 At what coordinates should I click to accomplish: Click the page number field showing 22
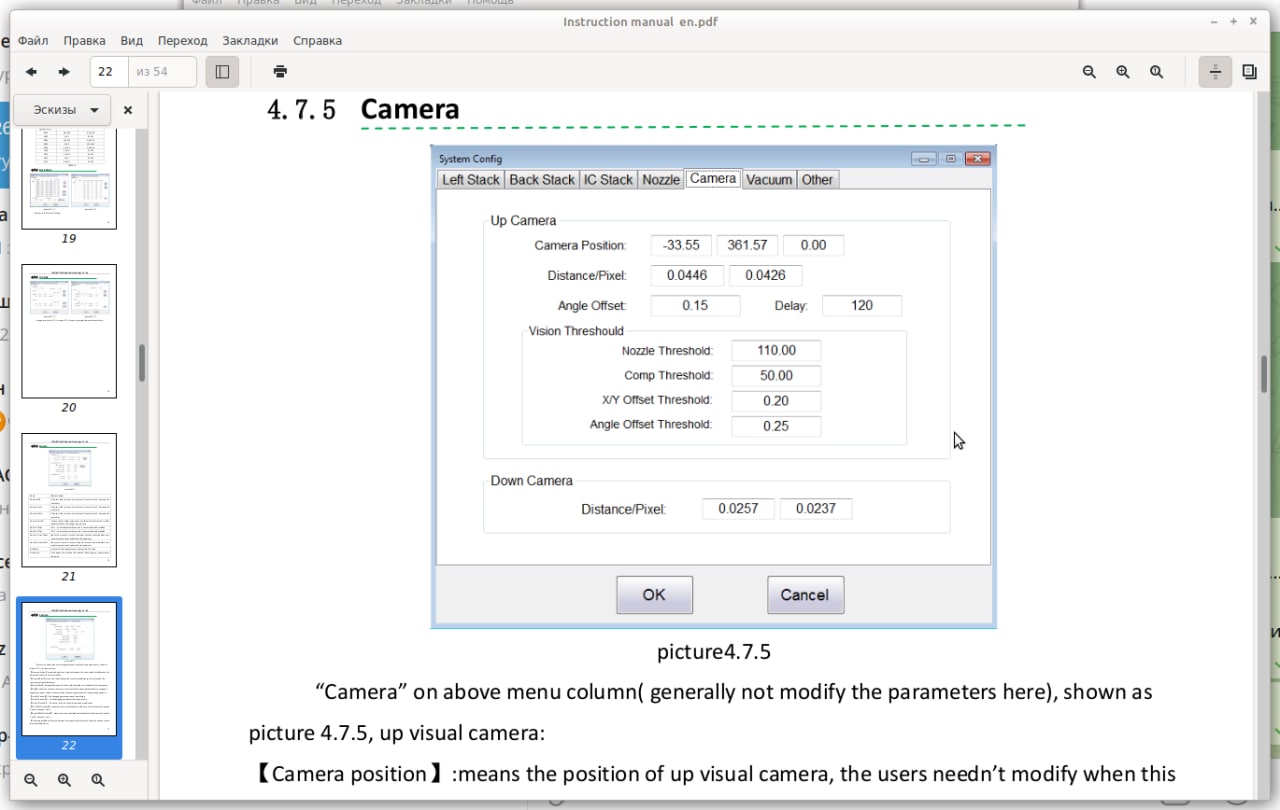(109, 72)
